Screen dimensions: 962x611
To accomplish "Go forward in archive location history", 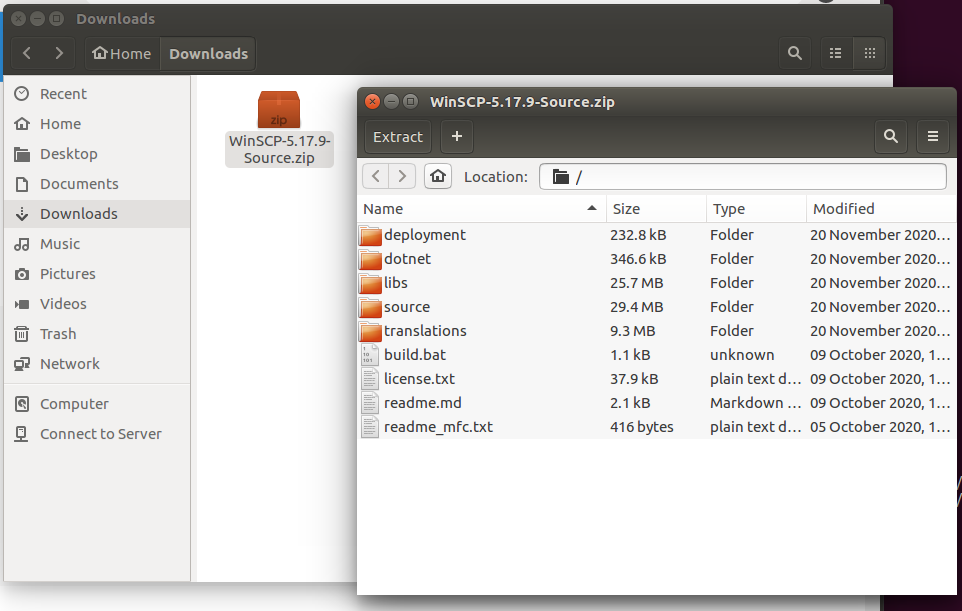I will [402, 177].
